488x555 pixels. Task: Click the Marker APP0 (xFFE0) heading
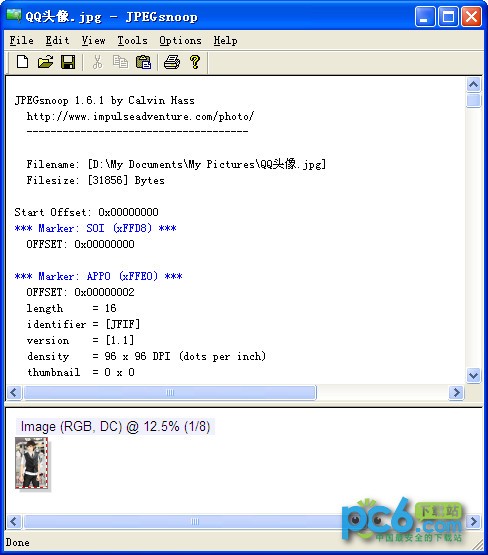click(x=98, y=276)
